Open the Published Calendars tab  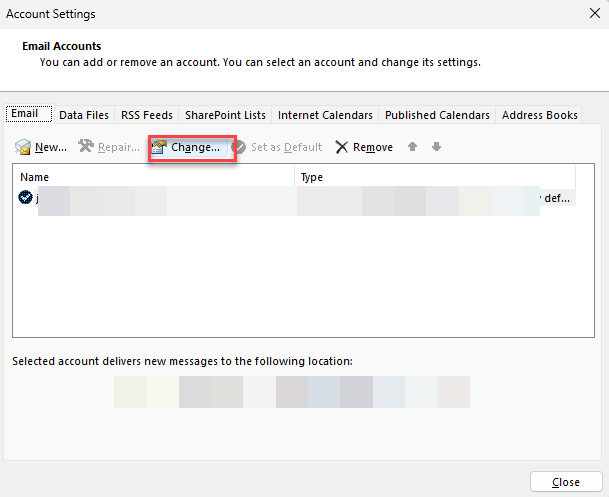(437, 115)
